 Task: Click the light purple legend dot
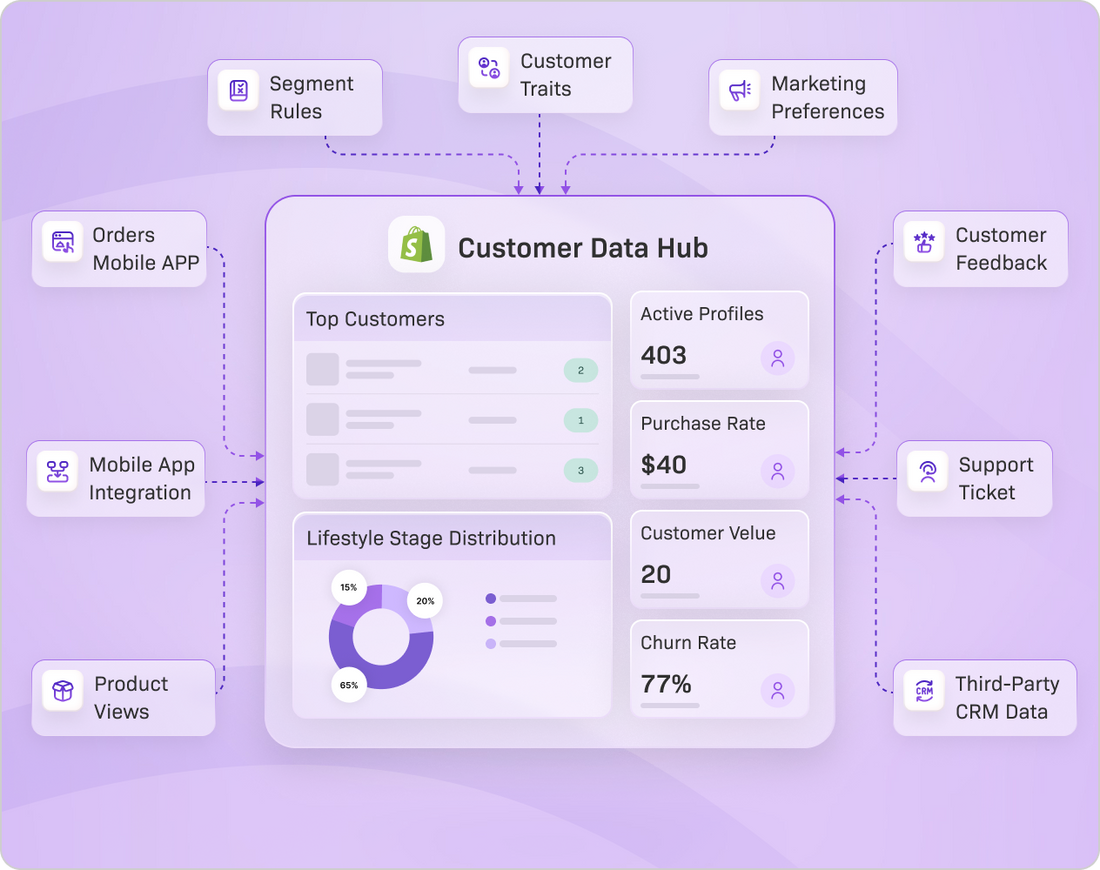point(491,643)
